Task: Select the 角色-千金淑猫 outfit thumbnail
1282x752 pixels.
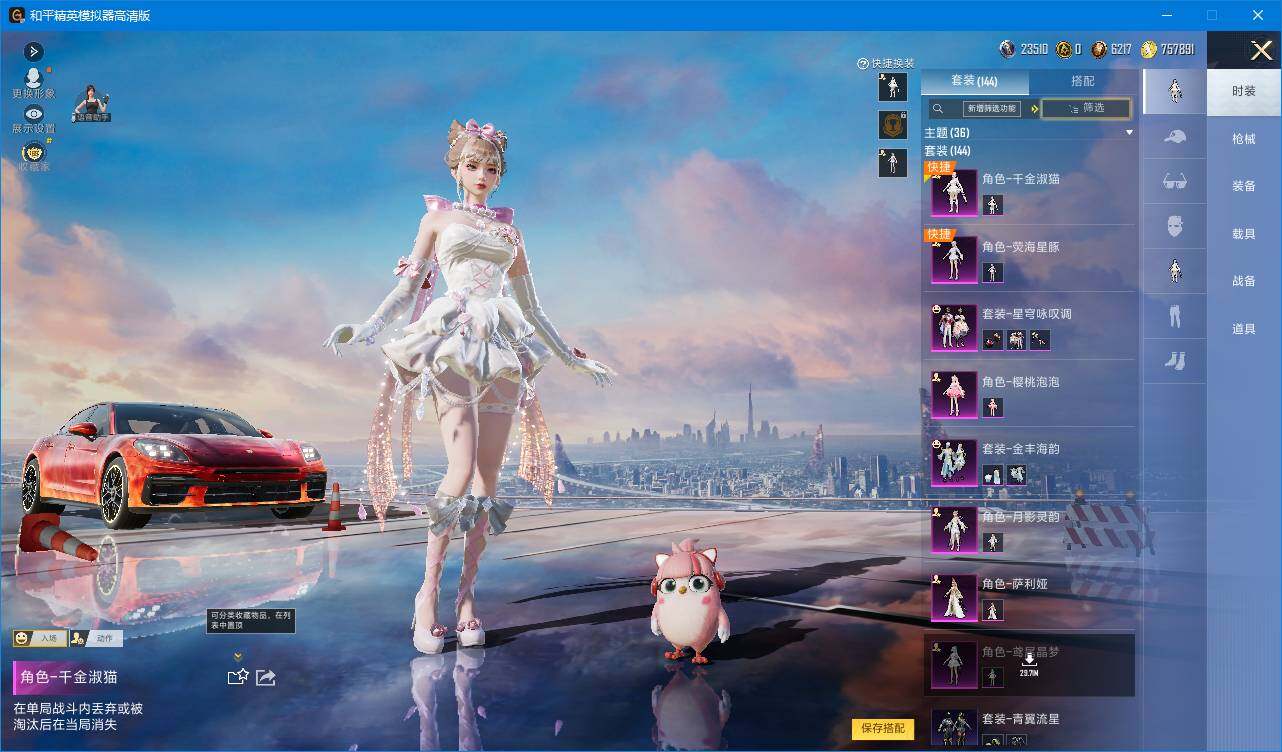Action: tap(954, 193)
